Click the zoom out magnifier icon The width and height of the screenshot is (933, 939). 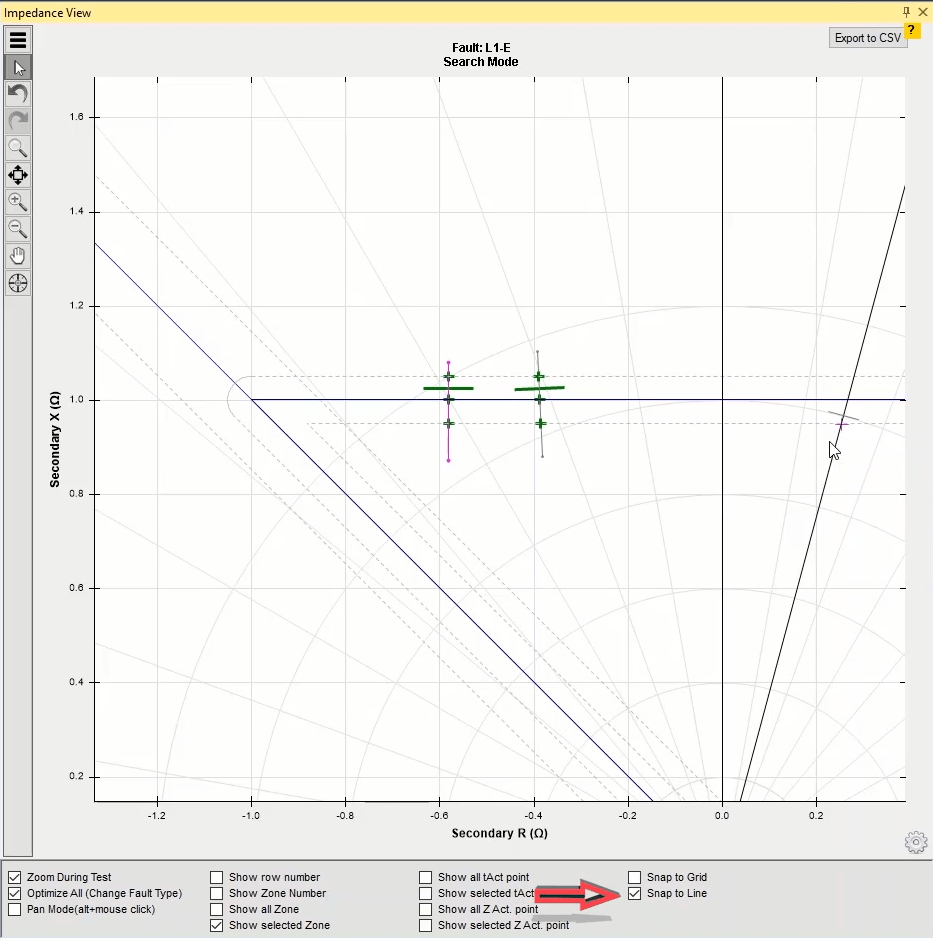[18, 229]
